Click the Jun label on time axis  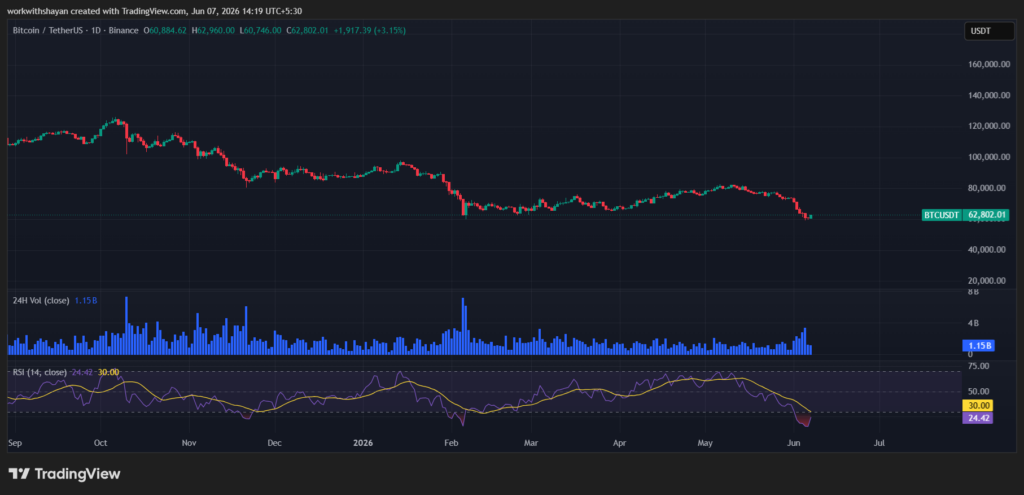(794, 443)
